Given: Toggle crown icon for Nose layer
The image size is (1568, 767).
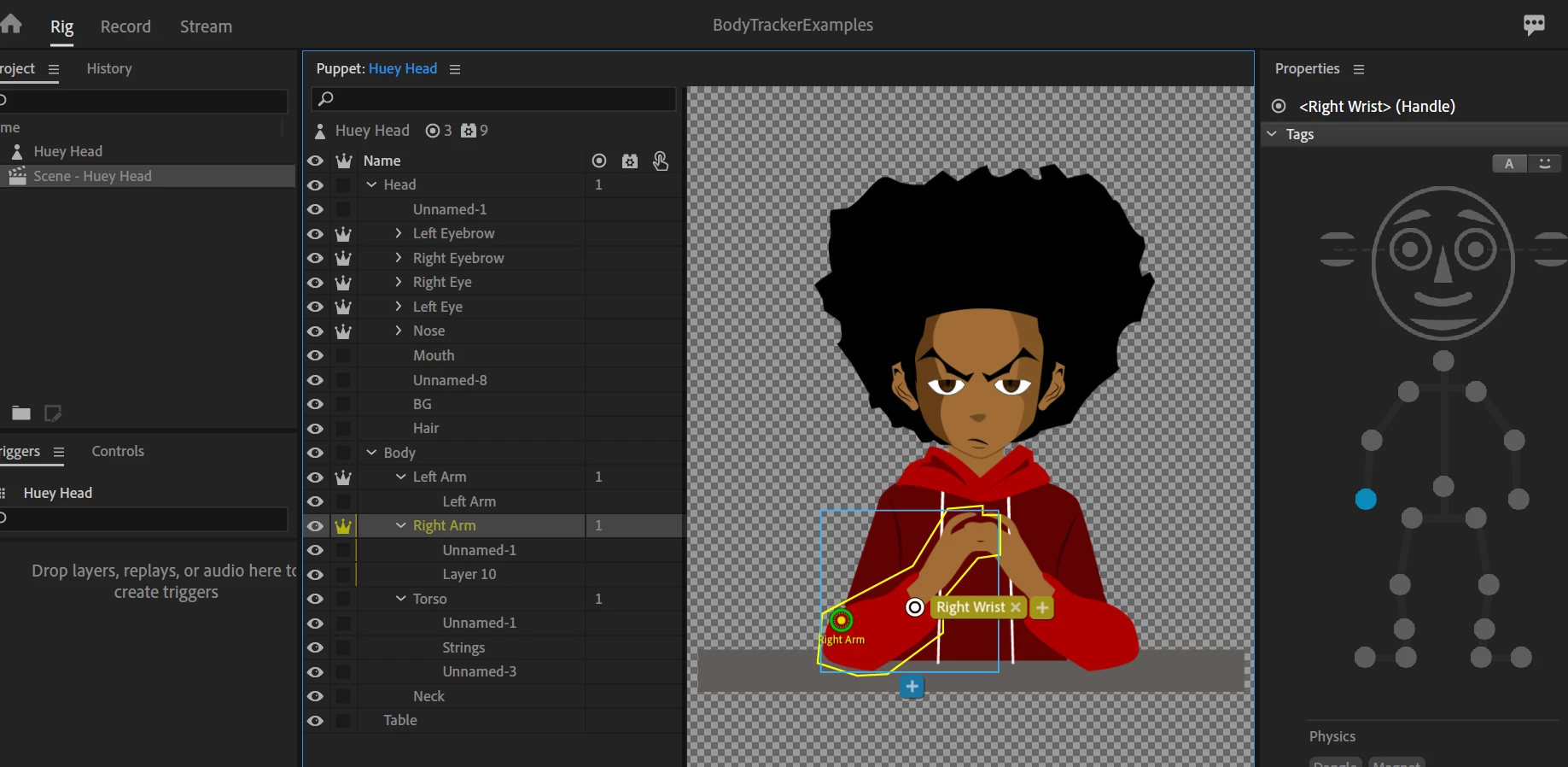Looking at the screenshot, I should (x=343, y=331).
